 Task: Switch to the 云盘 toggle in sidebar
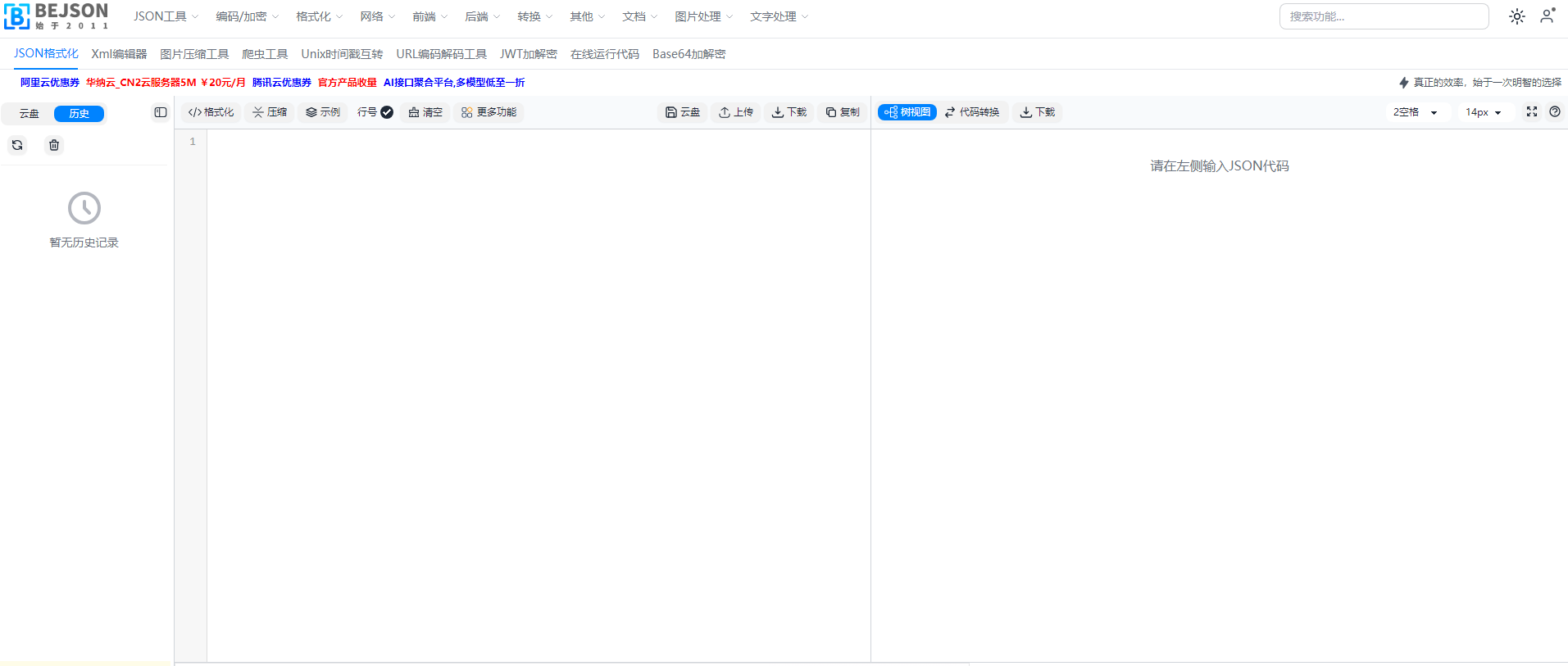pos(30,114)
